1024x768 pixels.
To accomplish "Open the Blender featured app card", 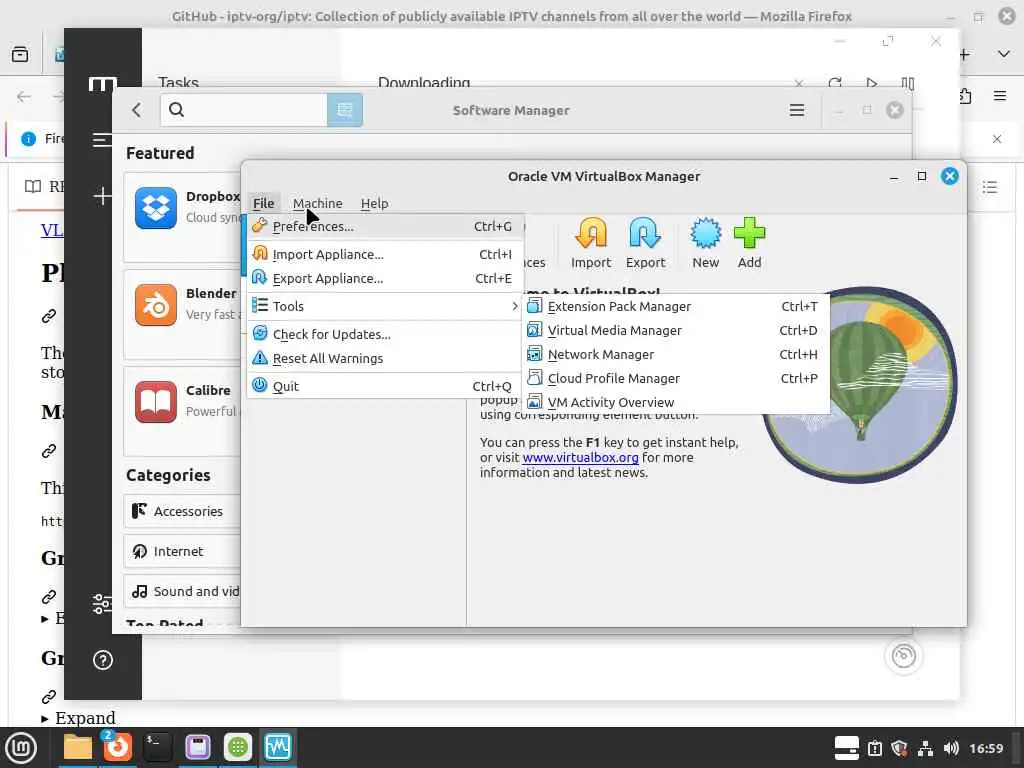I will [x=183, y=314].
